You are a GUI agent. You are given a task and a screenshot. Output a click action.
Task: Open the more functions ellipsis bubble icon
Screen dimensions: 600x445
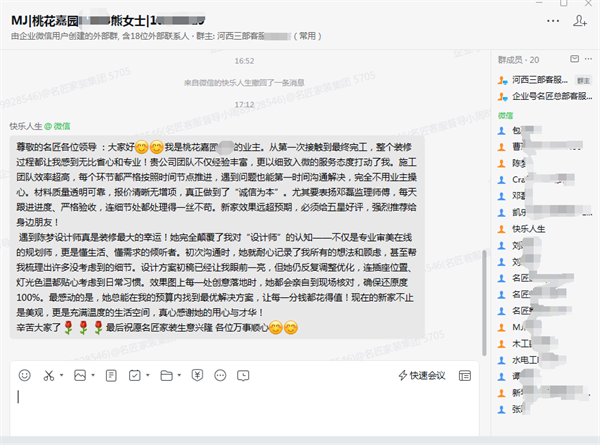(220, 375)
